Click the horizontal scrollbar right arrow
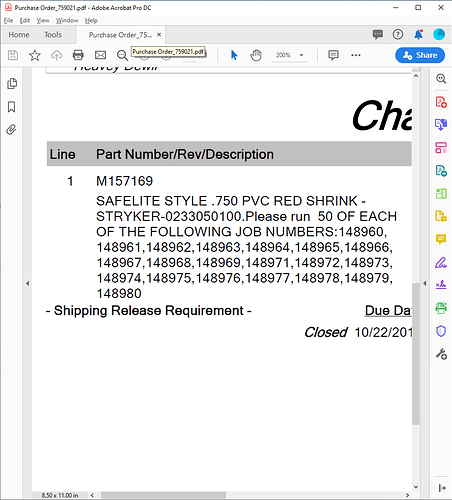Viewport: 452px width, 500px height. tap(407, 495)
